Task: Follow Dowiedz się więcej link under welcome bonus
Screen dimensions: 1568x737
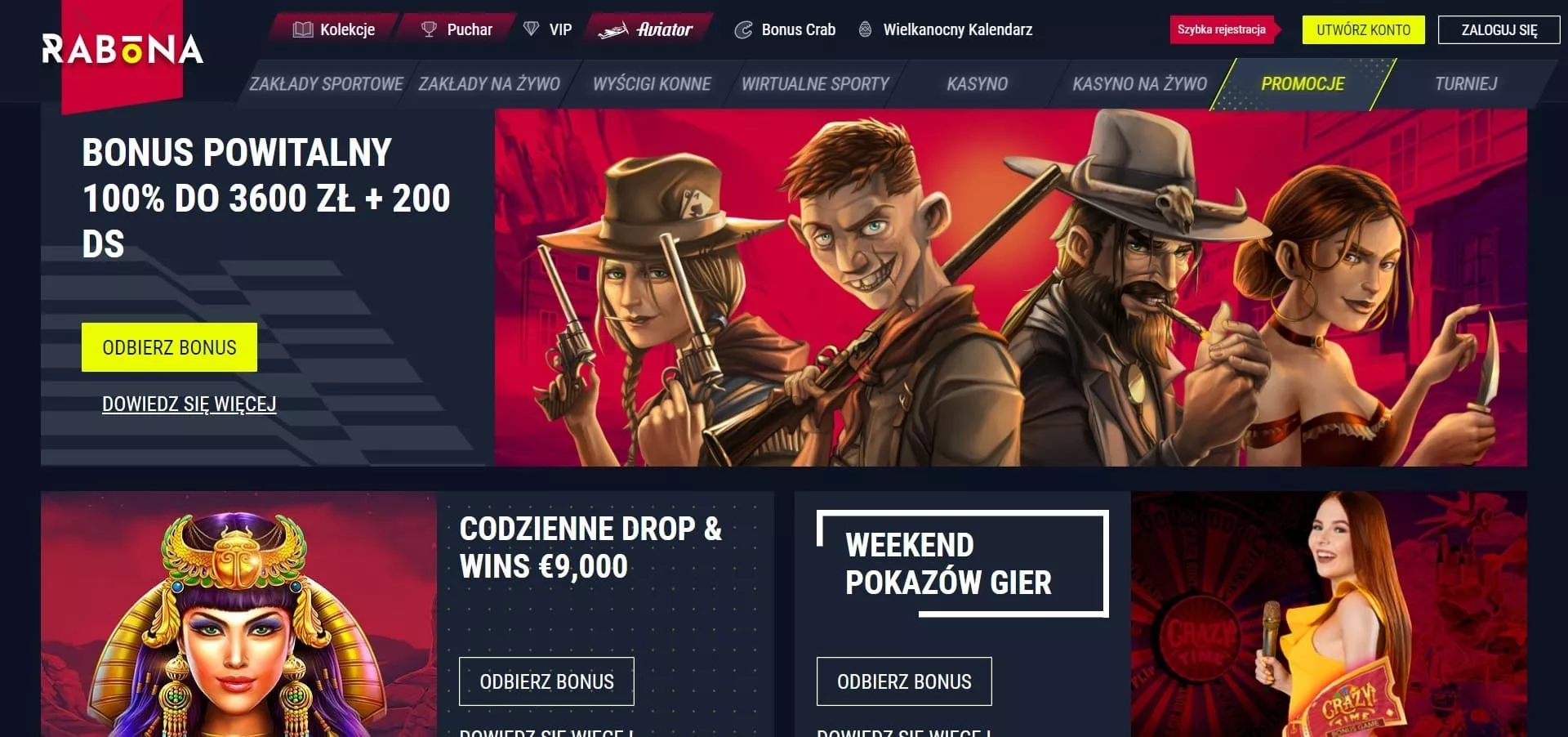Action: [x=189, y=404]
